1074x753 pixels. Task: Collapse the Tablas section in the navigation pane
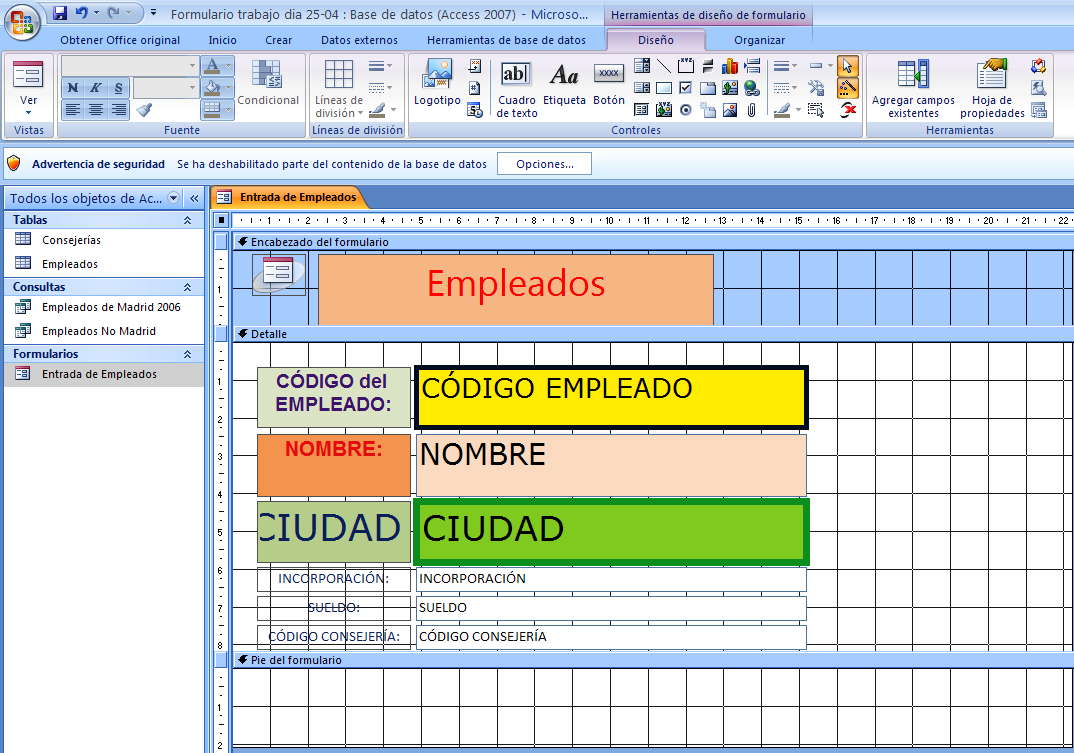coord(190,219)
